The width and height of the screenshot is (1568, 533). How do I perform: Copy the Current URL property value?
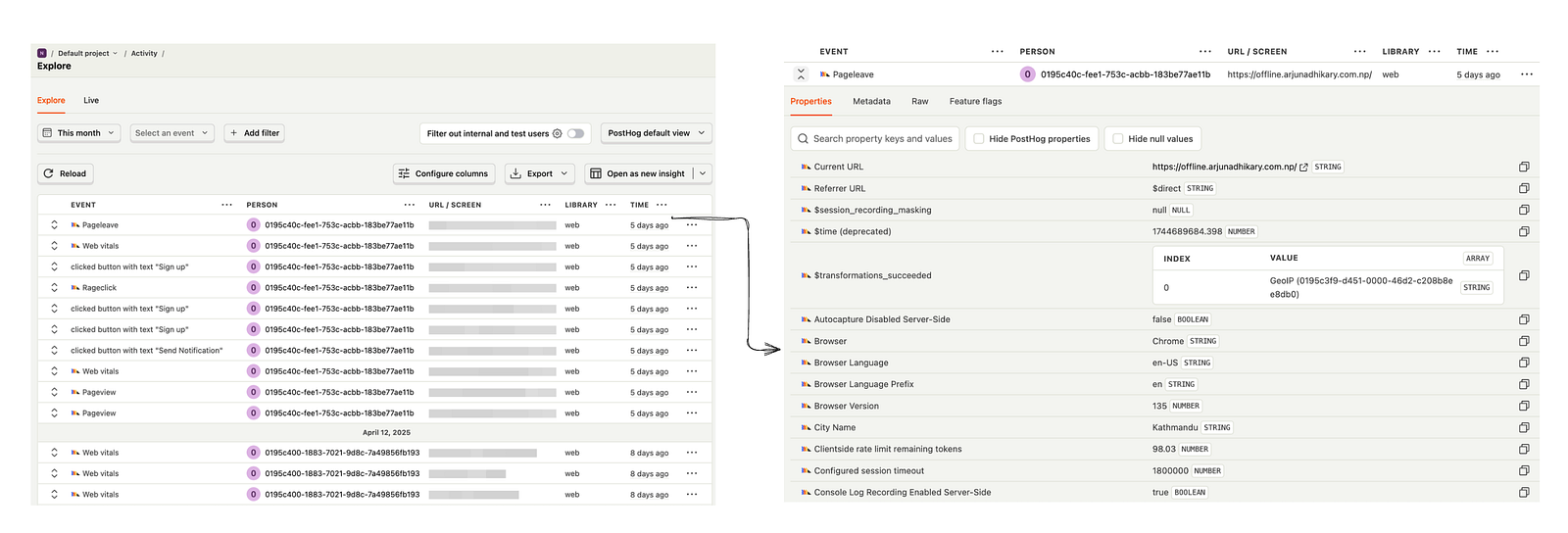coord(1524,167)
